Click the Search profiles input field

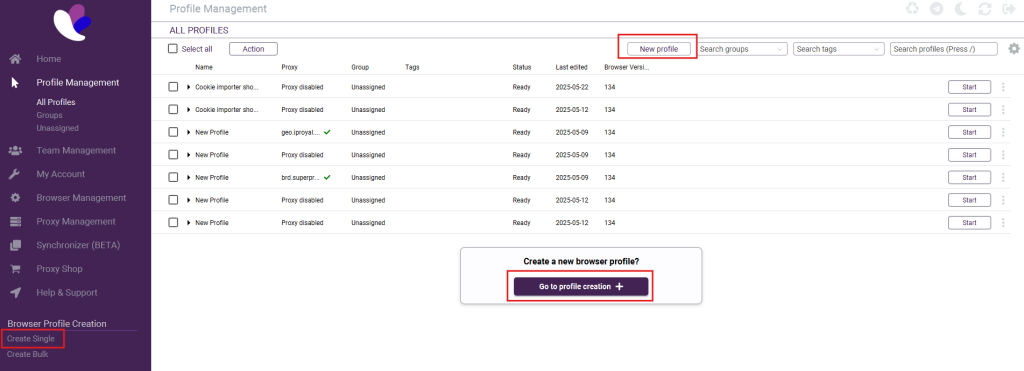coord(944,49)
